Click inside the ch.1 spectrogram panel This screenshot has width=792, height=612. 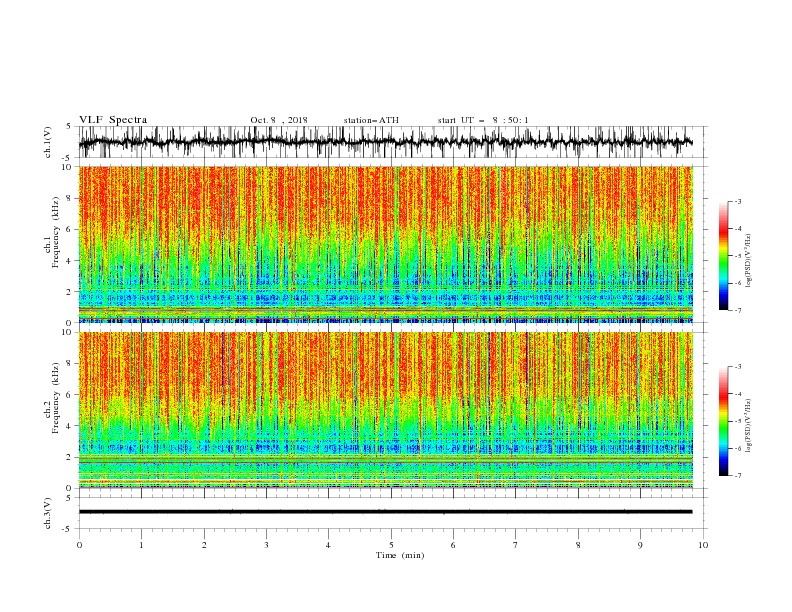385,244
